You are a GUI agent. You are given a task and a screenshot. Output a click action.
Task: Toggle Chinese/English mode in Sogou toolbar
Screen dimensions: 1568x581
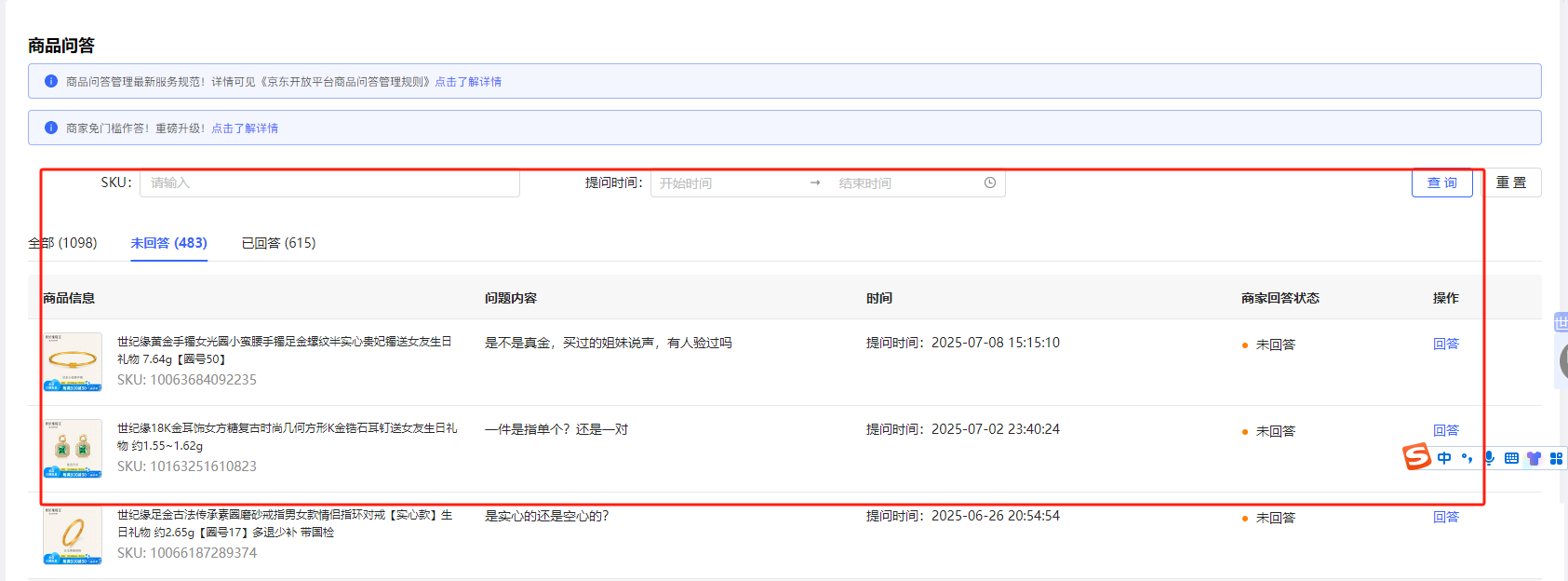(x=1444, y=458)
